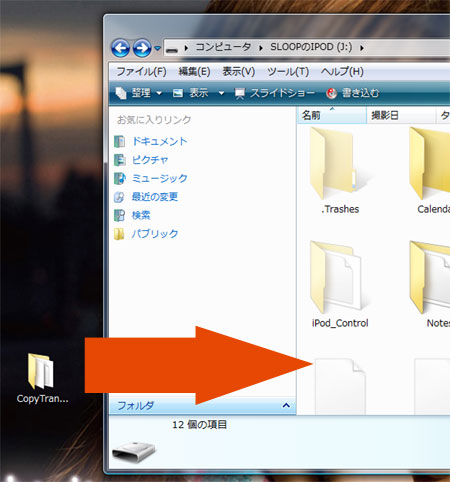Click 書き込む burn toolbar button
Screen dimensions: 450x482
tap(352, 93)
